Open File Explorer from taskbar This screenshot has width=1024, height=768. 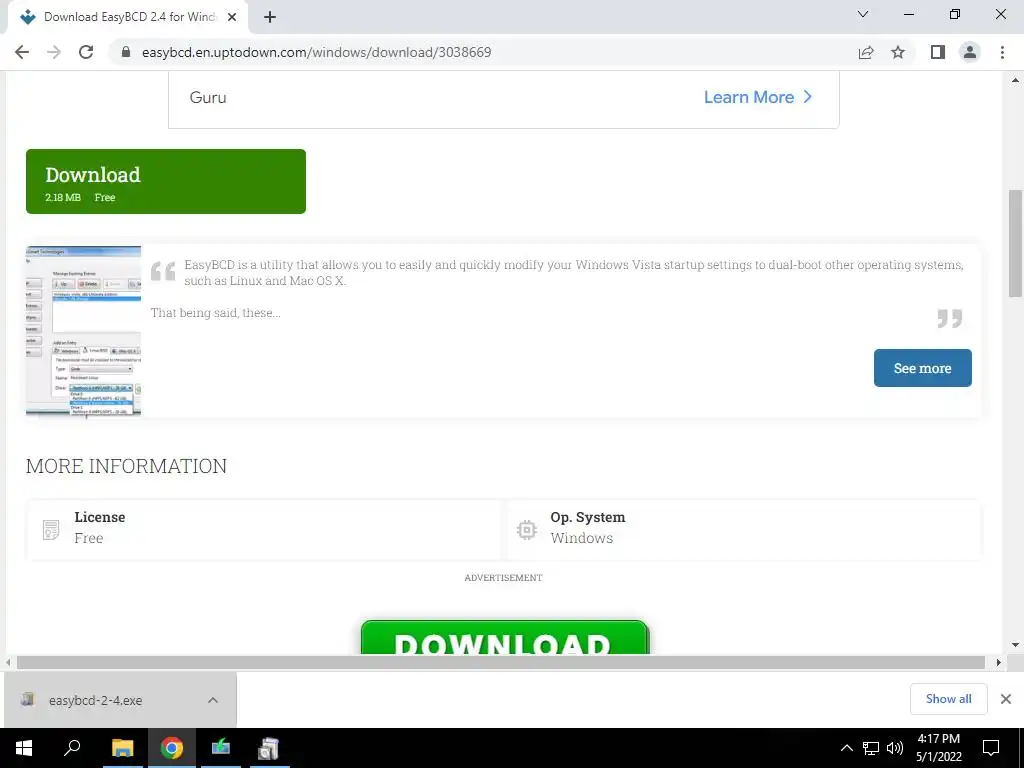[x=122, y=748]
